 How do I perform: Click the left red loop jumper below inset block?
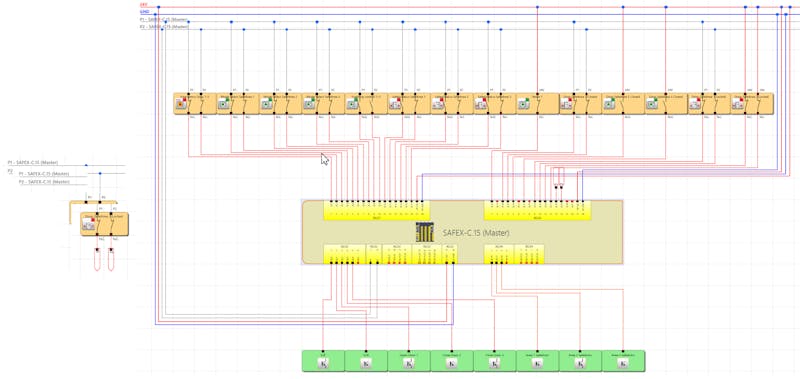[x=97, y=259]
